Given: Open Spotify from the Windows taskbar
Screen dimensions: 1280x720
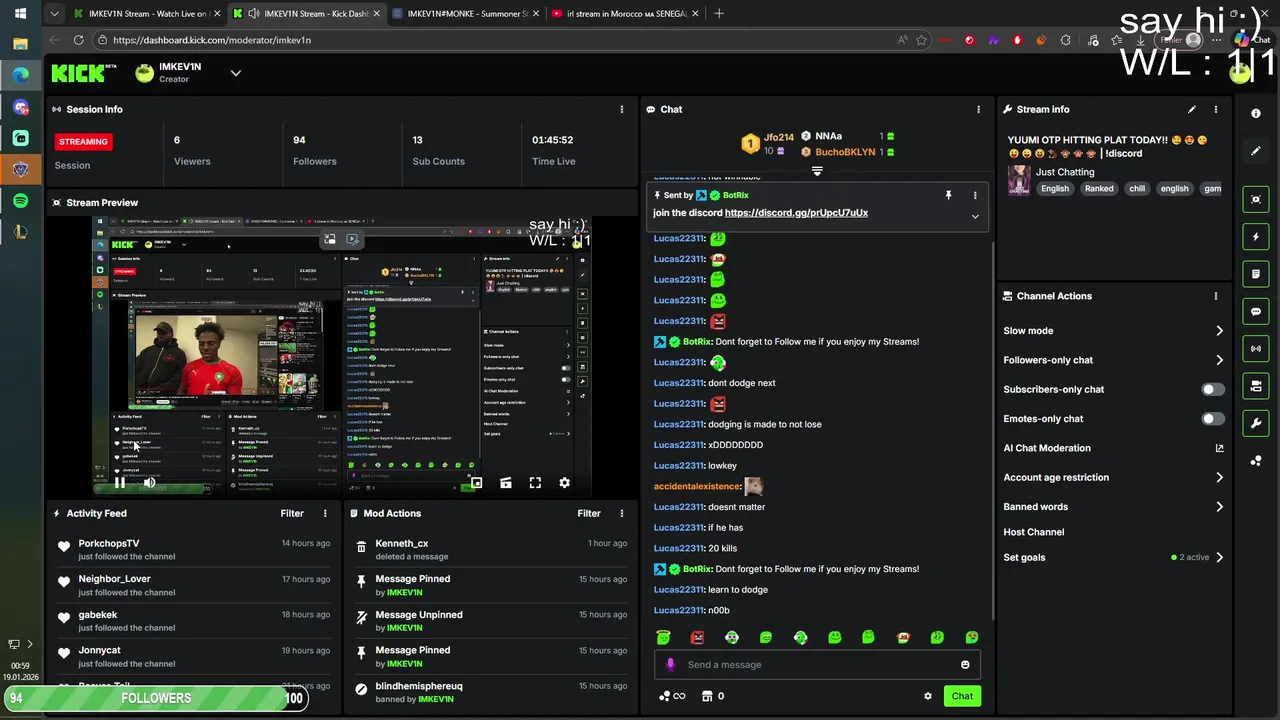Looking at the screenshot, I should pyautogui.click(x=20, y=201).
